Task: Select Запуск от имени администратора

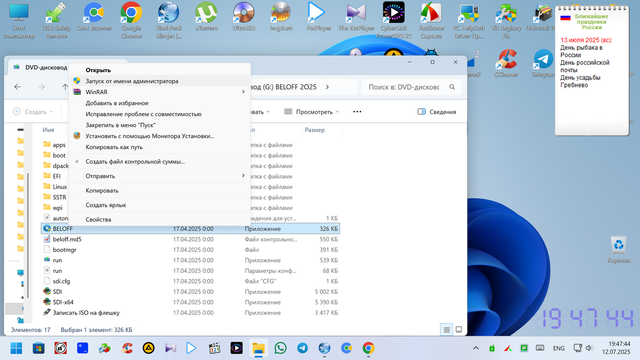Action: coord(160,81)
